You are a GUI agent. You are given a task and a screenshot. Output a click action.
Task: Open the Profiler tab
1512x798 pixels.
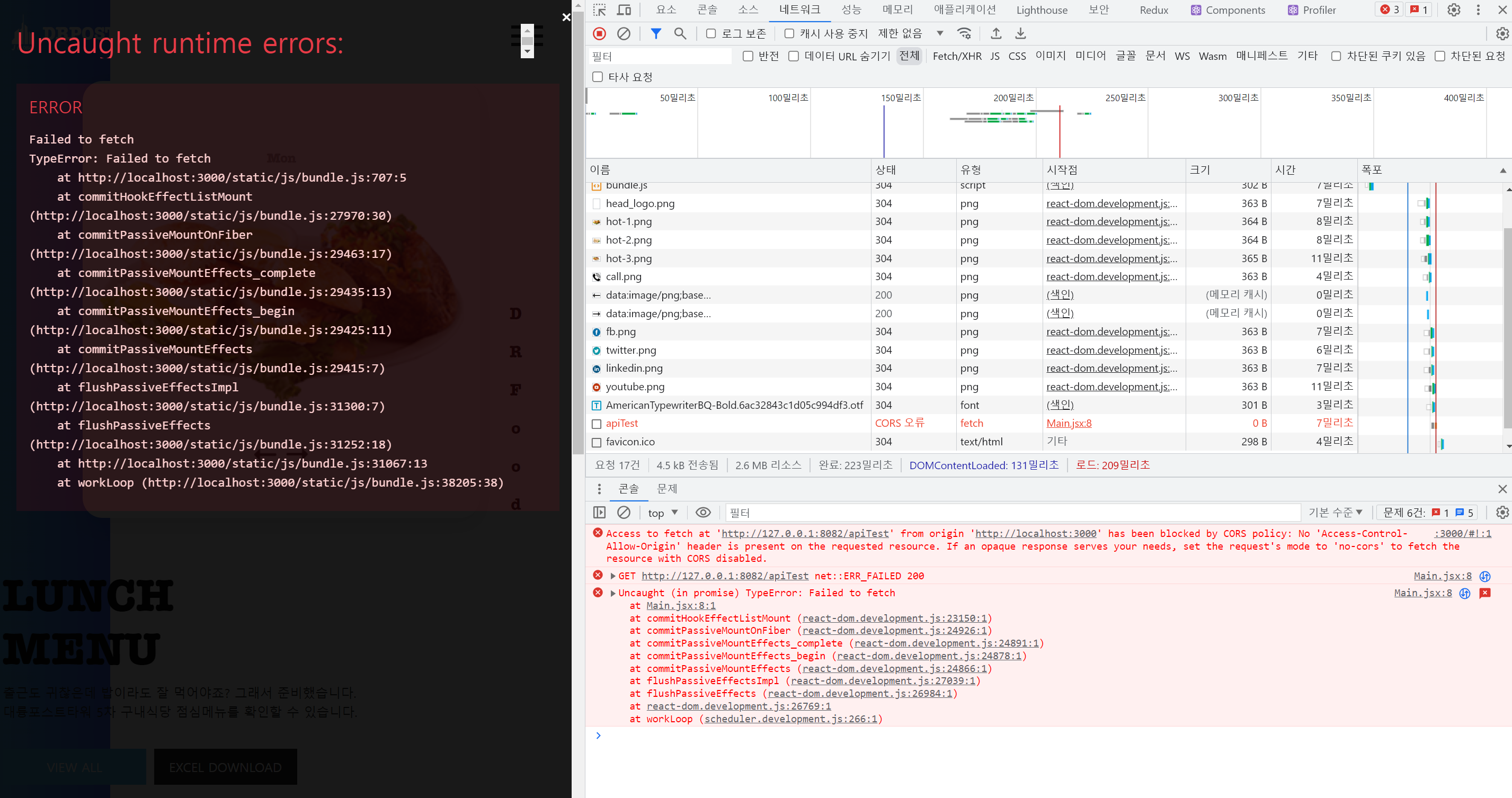coord(1311,10)
